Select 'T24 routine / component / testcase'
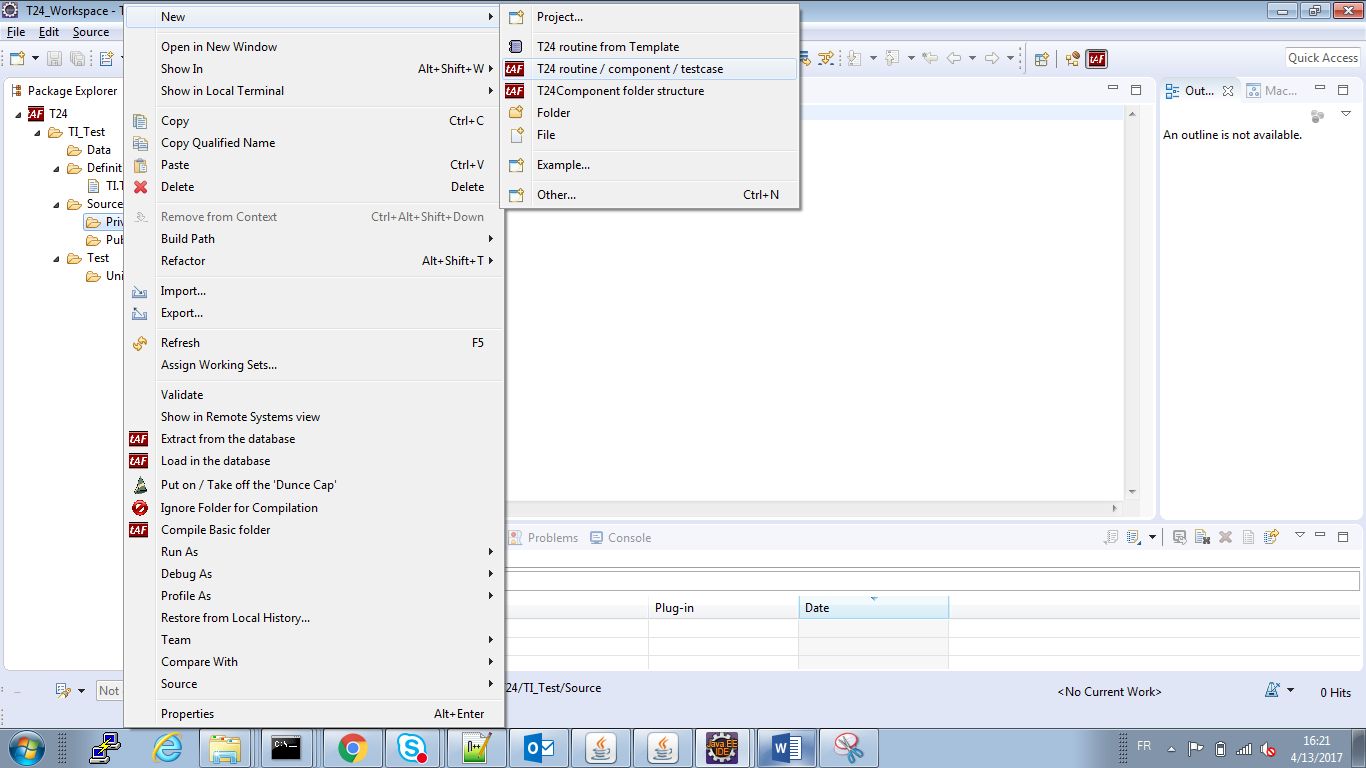Viewport: 1366px width, 768px height. pos(629,69)
